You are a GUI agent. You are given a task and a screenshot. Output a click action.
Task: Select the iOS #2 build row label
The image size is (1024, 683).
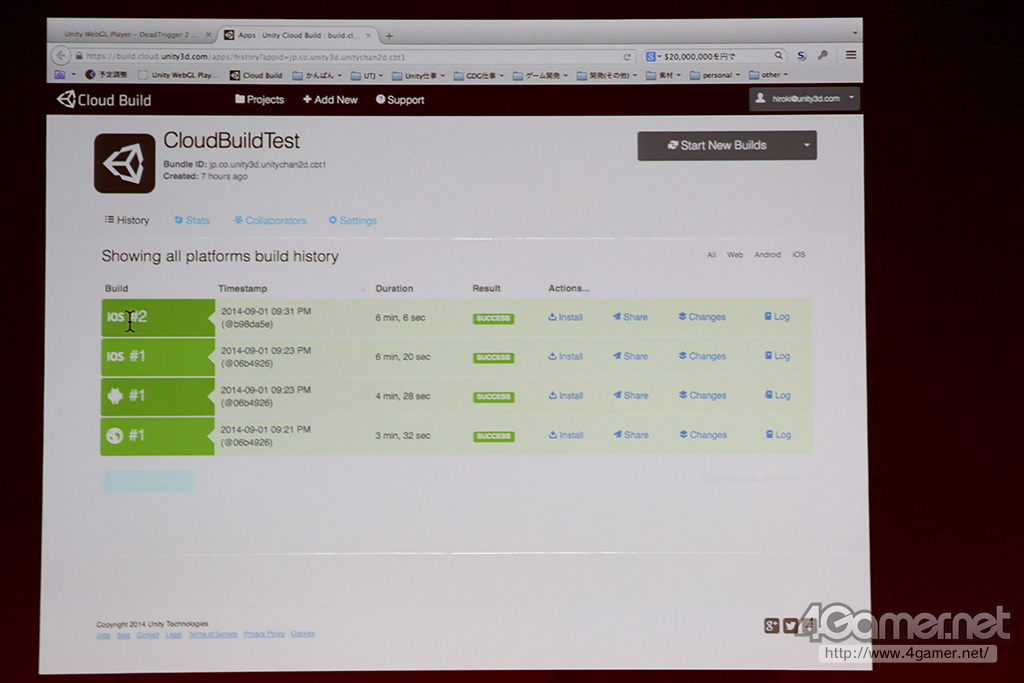click(x=157, y=318)
